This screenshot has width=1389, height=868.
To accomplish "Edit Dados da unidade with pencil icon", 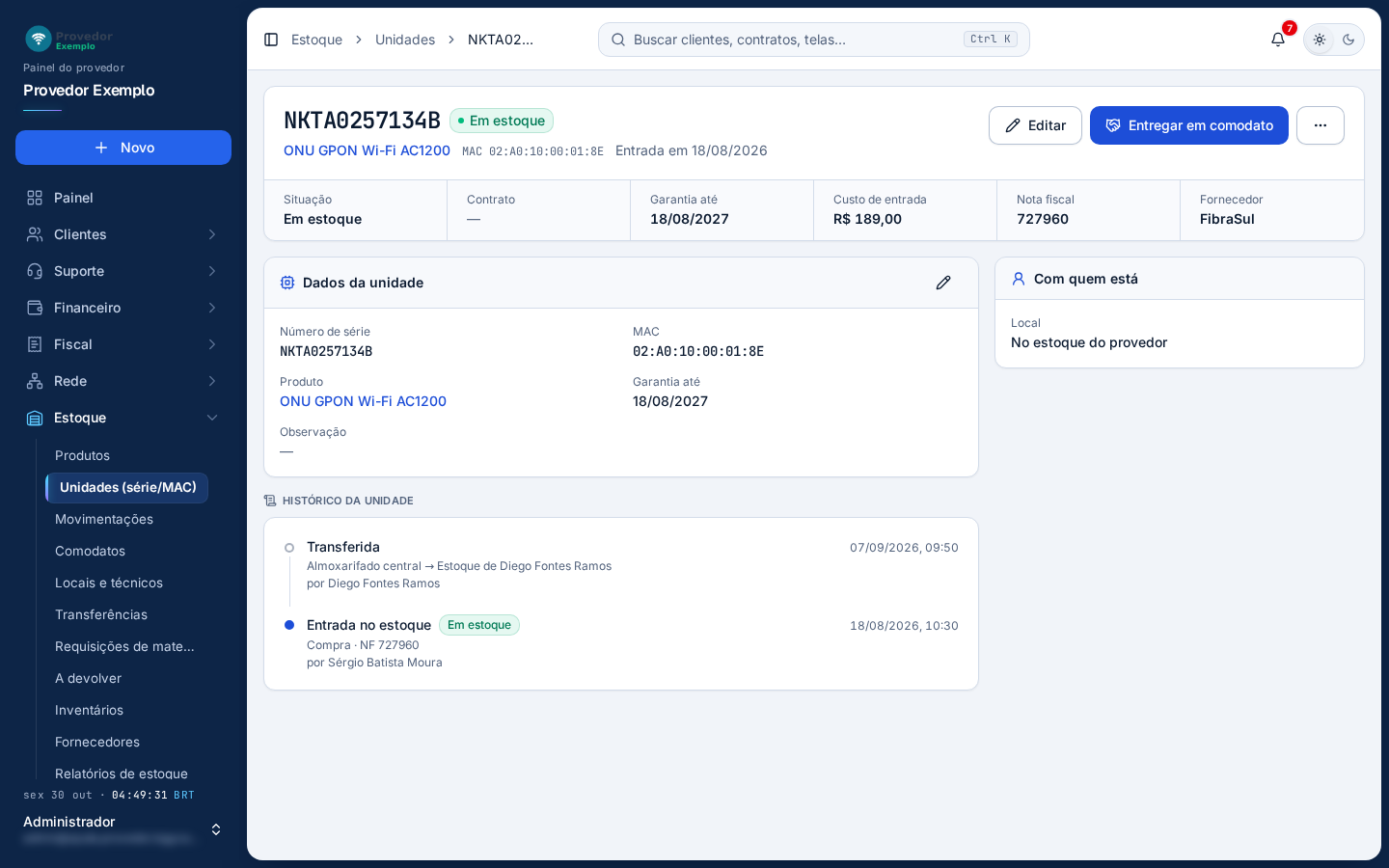I will click(943, 283).
